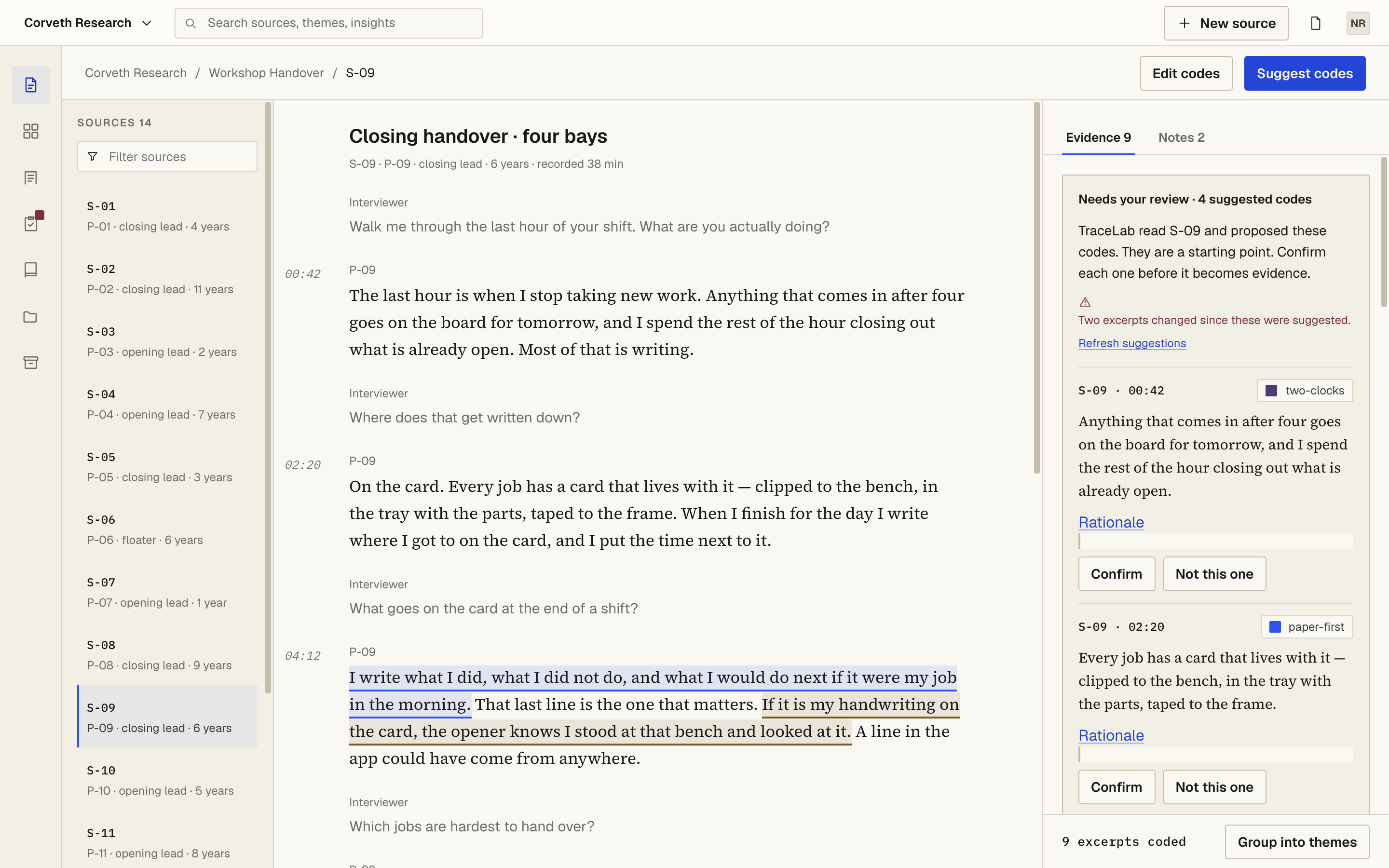Click the paper-first blue color swatch
Image resolution: width=1389 pixels, height=868 pixels.
[1275, 627]
